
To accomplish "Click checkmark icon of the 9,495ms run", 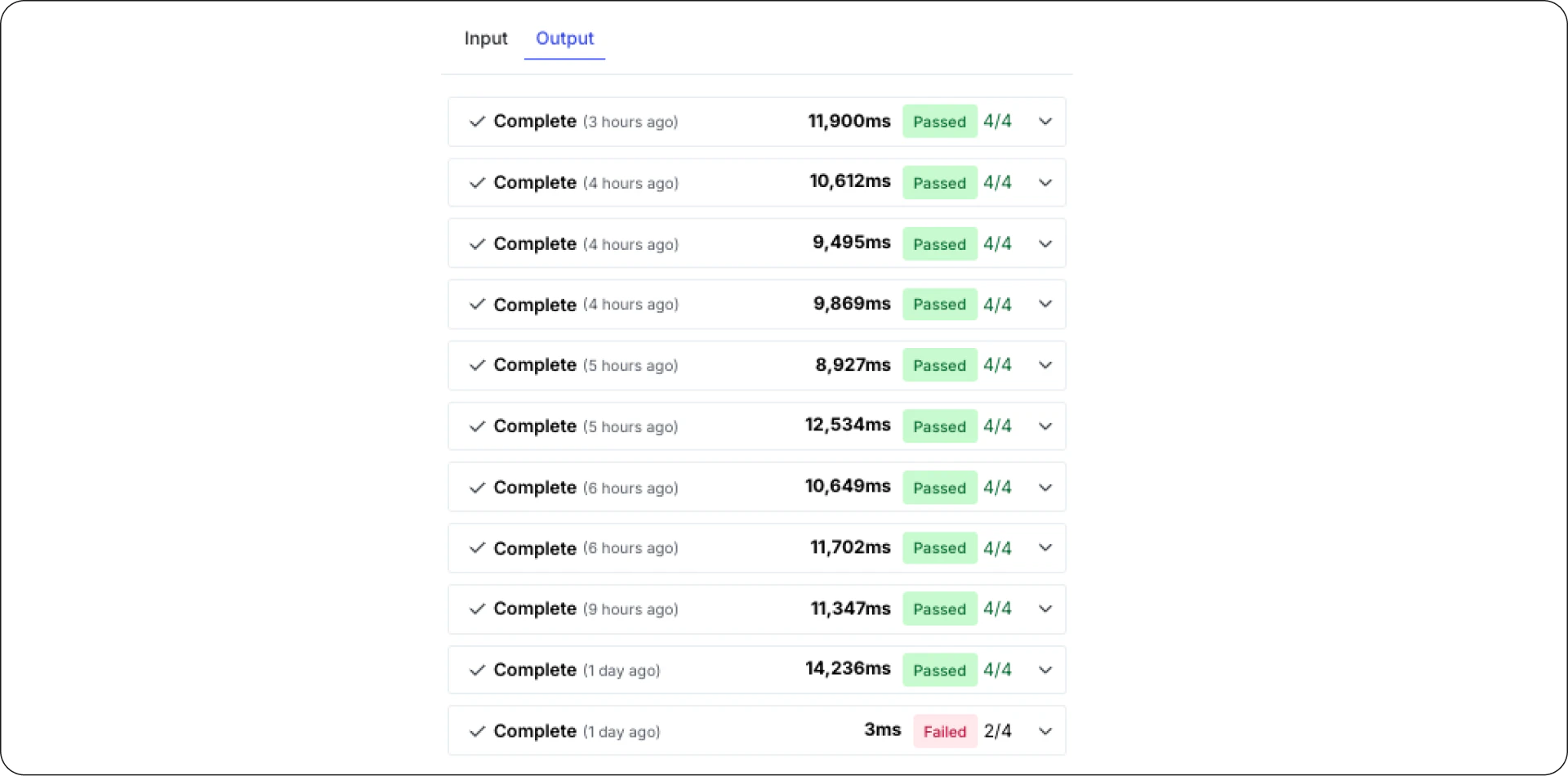I will tap(477, 244).
